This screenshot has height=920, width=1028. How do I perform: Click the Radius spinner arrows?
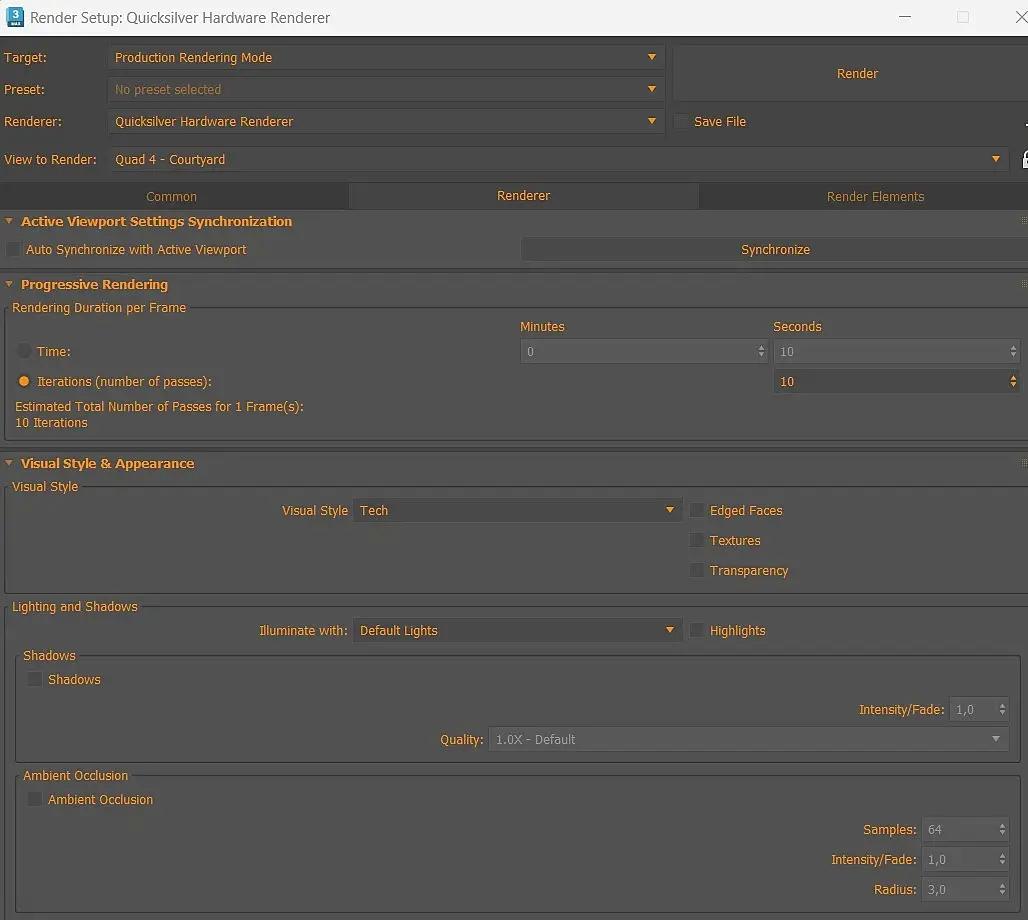(x=1002, y=890)
